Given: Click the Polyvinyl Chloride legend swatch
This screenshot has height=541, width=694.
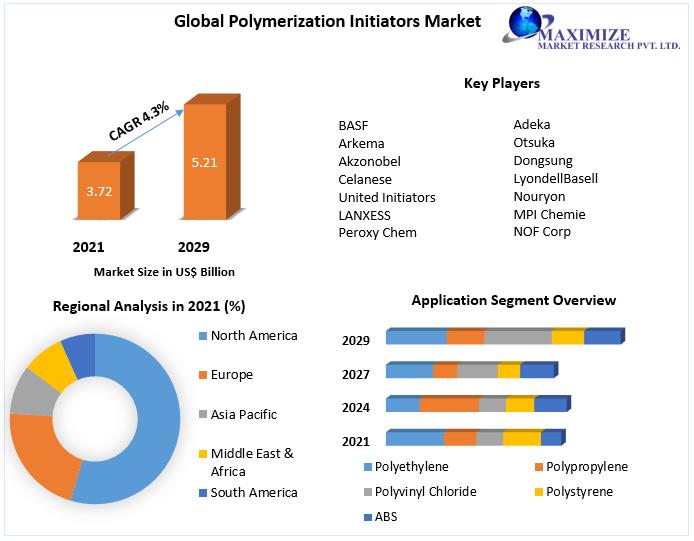Looking at the screenshot, I should coord(367,492).
